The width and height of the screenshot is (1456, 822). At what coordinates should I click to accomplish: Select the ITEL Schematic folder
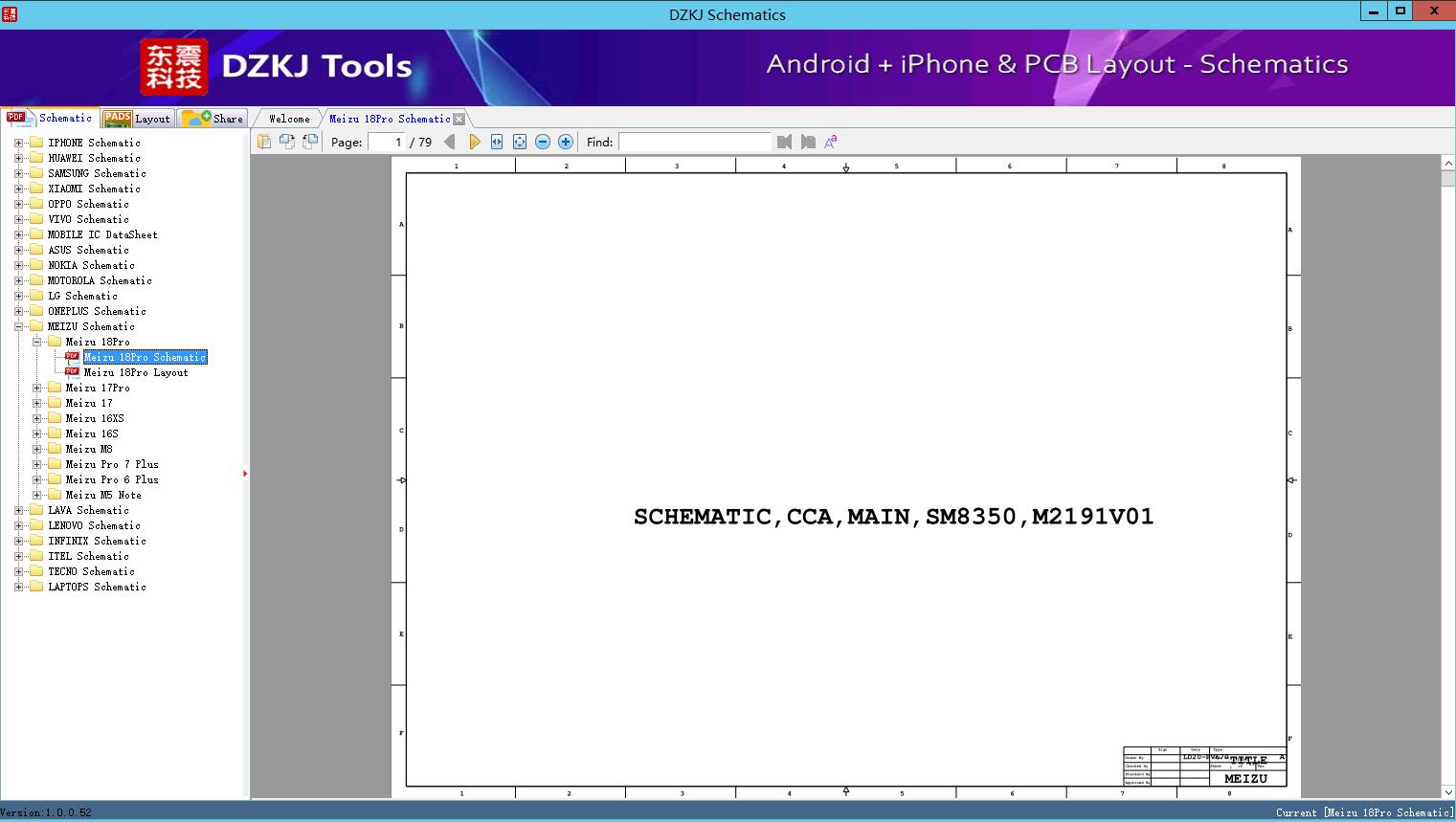pos(88,556)
